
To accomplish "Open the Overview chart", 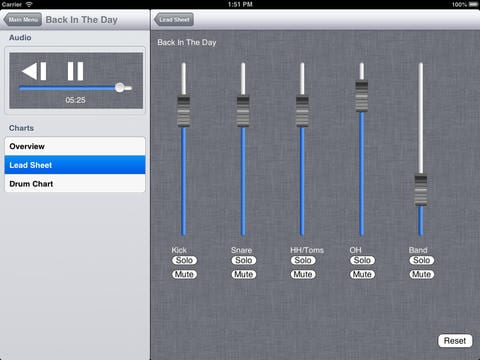I will [75, 146].
